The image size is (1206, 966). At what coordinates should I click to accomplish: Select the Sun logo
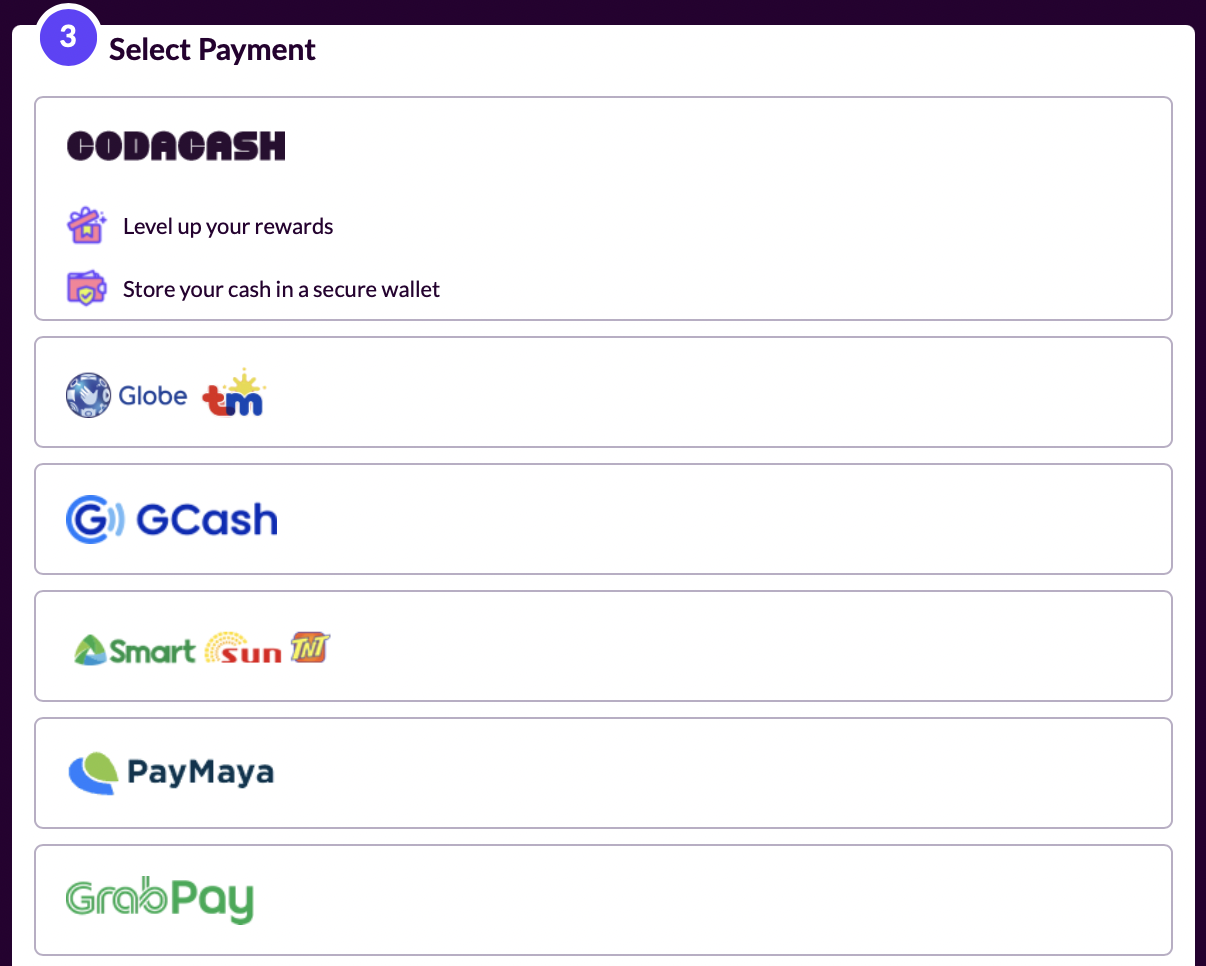(x=243, y=649)
